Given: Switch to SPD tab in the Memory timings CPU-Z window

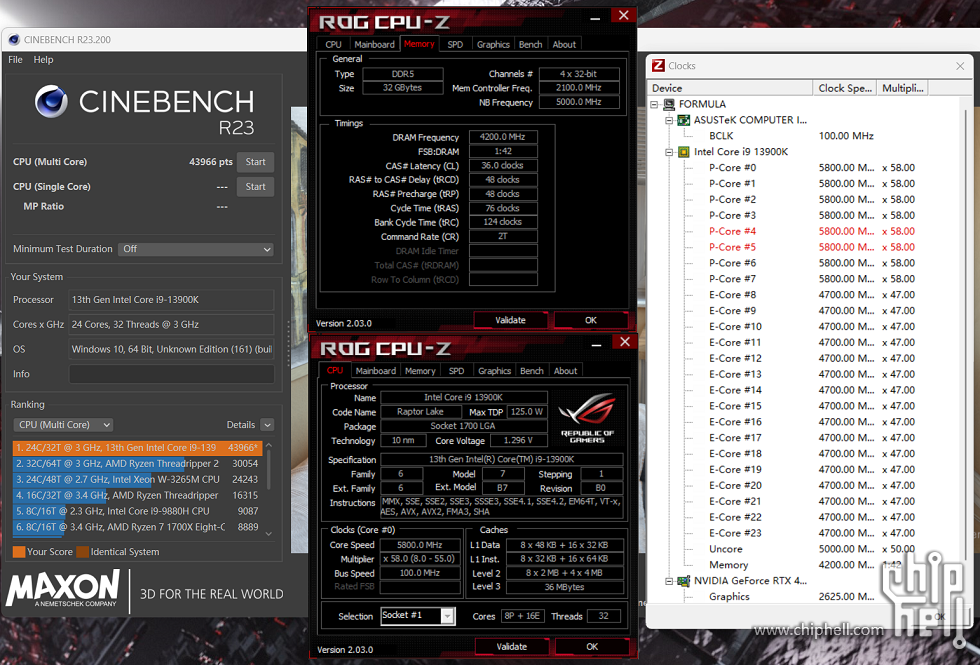Looking at the screenshot, I should [x=455, y=44].
